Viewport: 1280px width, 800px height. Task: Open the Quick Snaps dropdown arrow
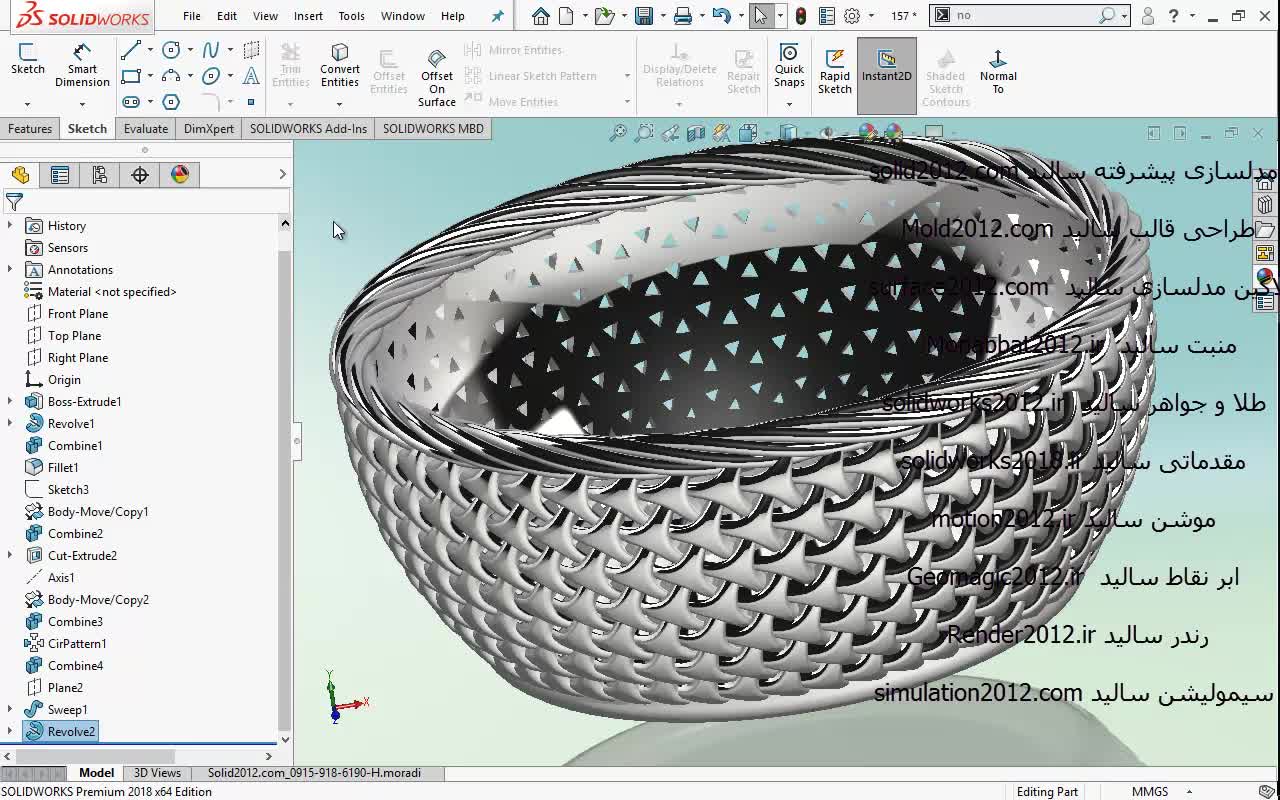pyautogui.click(x=789, y=103)
